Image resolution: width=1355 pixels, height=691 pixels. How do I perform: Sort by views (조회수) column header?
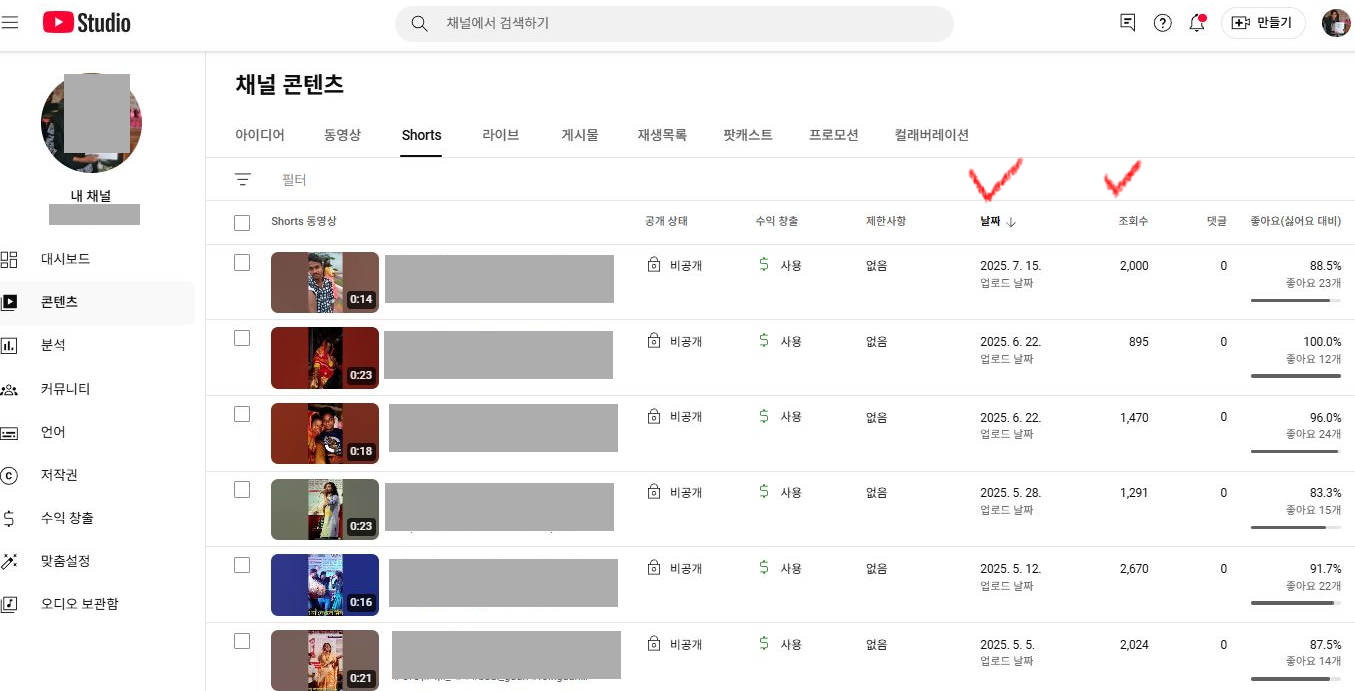click(1133, 222)
